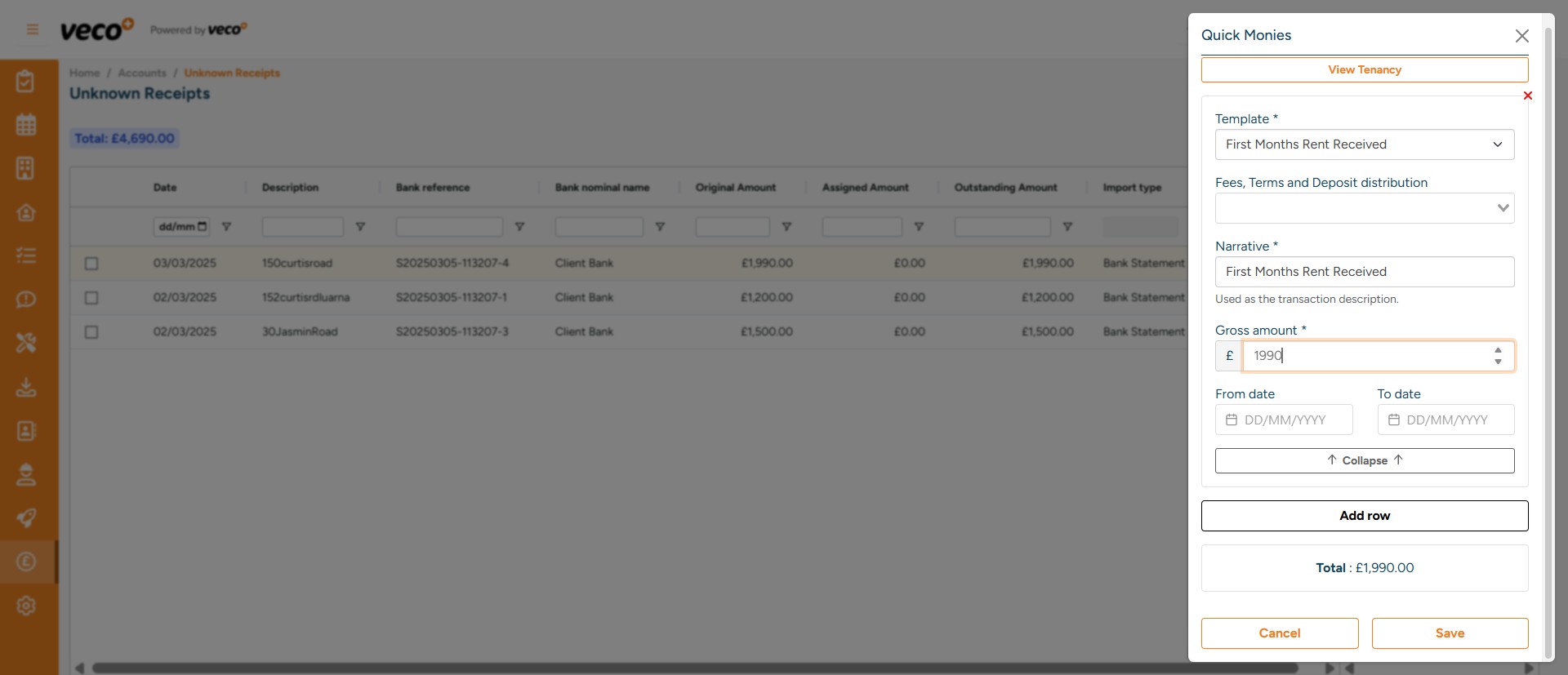Open the building properties sidebar icon
The image size is (1568, 675).
[26, 168]
